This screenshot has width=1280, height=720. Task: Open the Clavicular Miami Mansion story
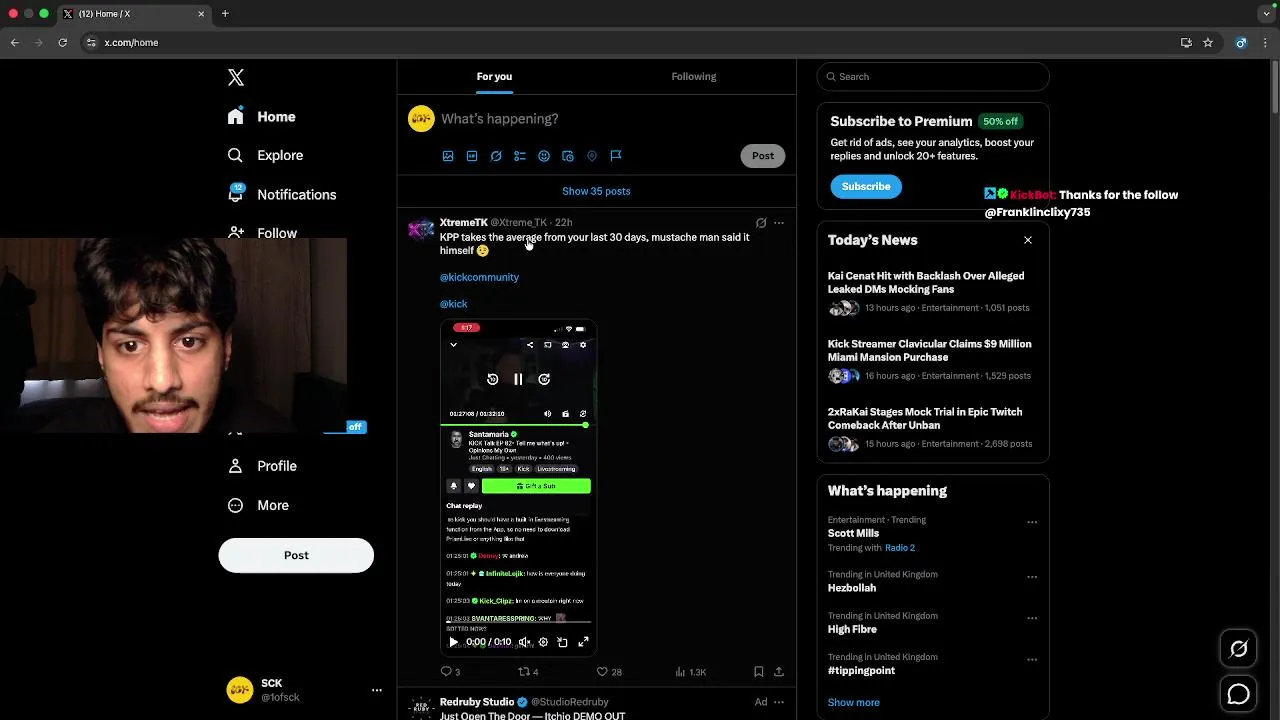point(933,360)
